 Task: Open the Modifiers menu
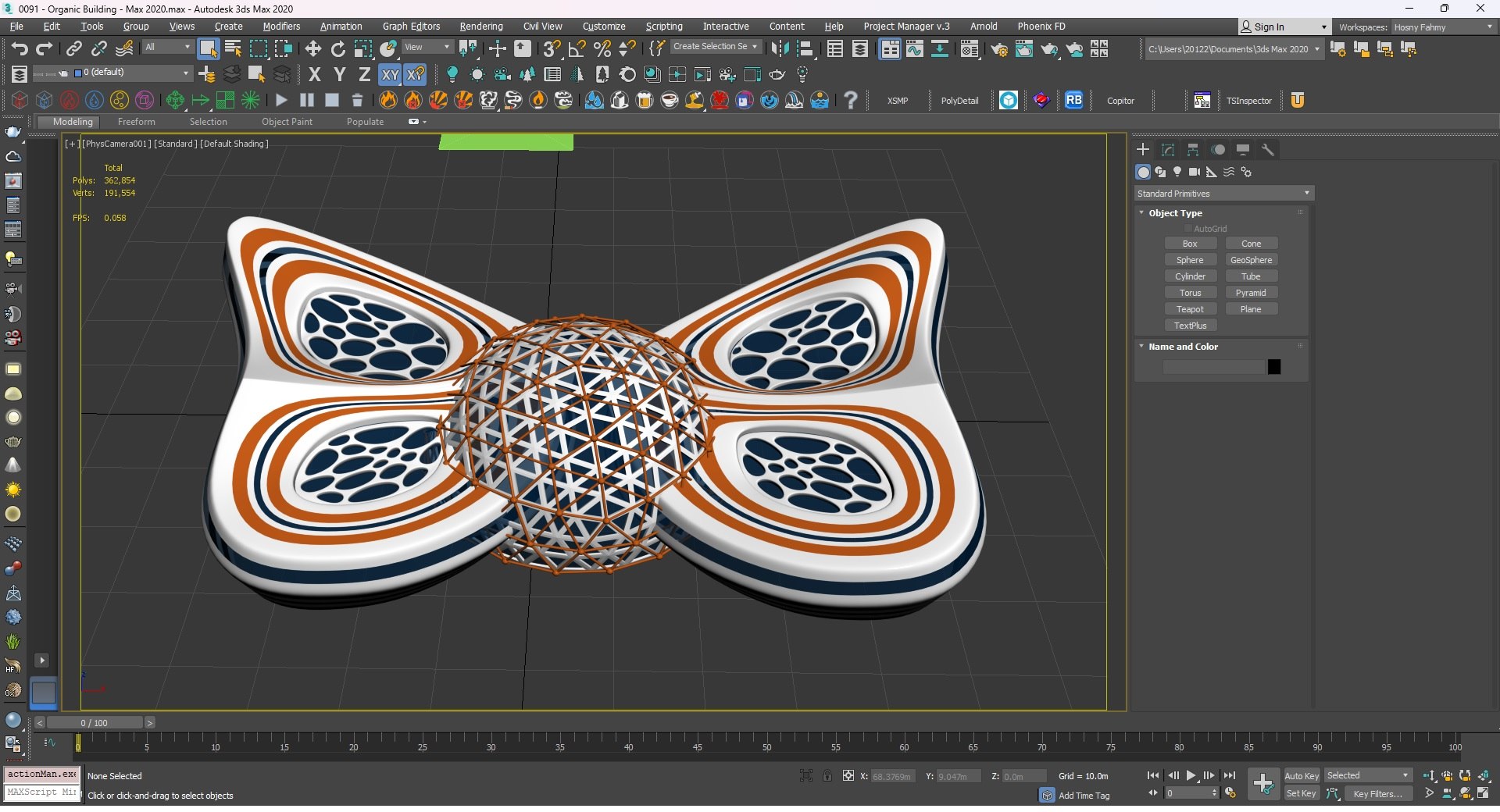(281, 27)
